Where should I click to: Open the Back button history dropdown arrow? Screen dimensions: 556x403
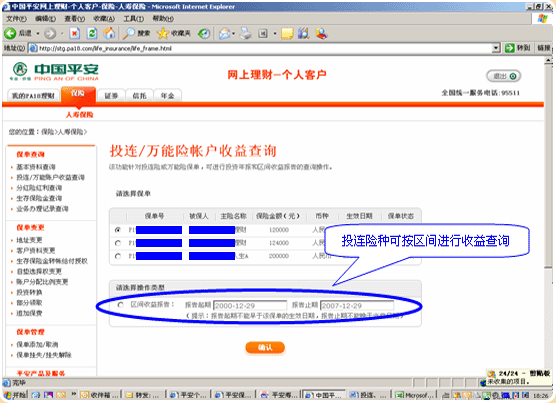(38, 34)
